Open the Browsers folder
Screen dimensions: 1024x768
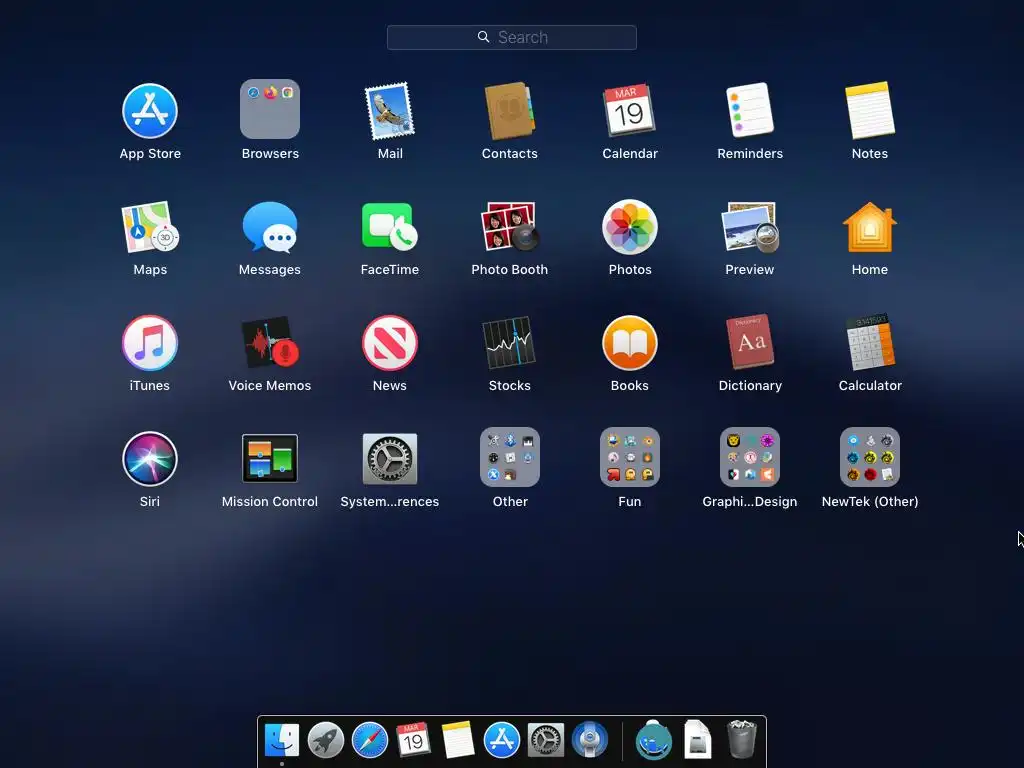pyautogui.click(x=270, y=109)
